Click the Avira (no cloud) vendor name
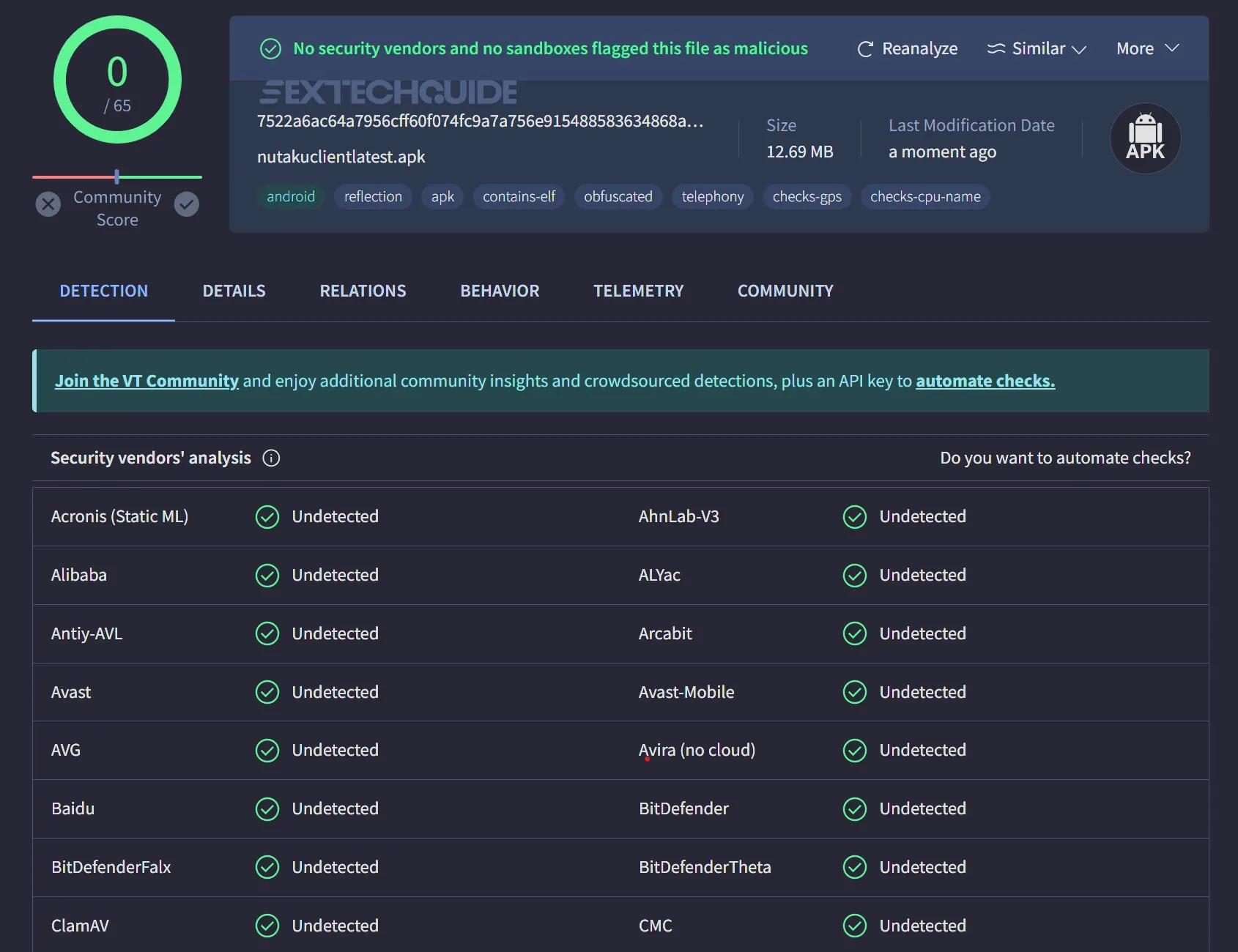 click(697, 750)
